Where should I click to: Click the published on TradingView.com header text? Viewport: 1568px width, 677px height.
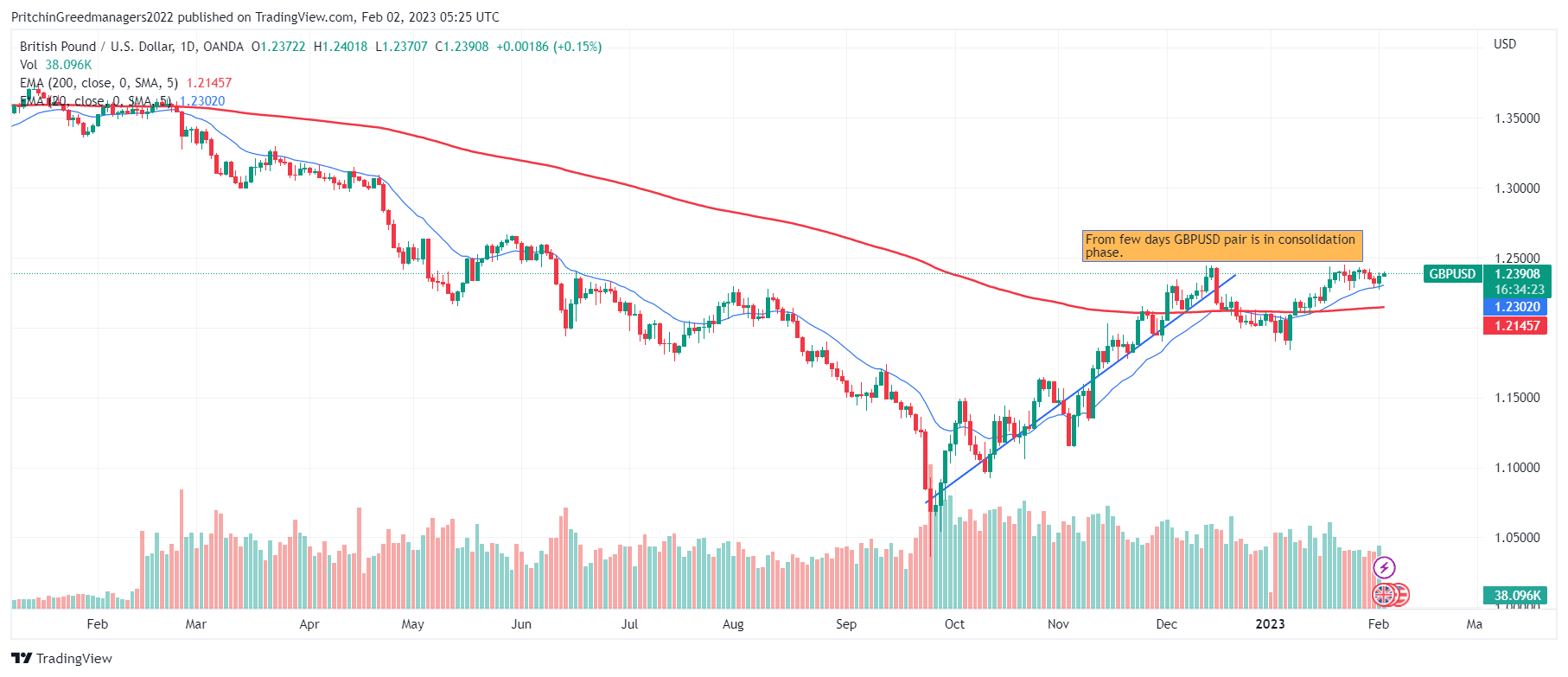coord(266,17)
